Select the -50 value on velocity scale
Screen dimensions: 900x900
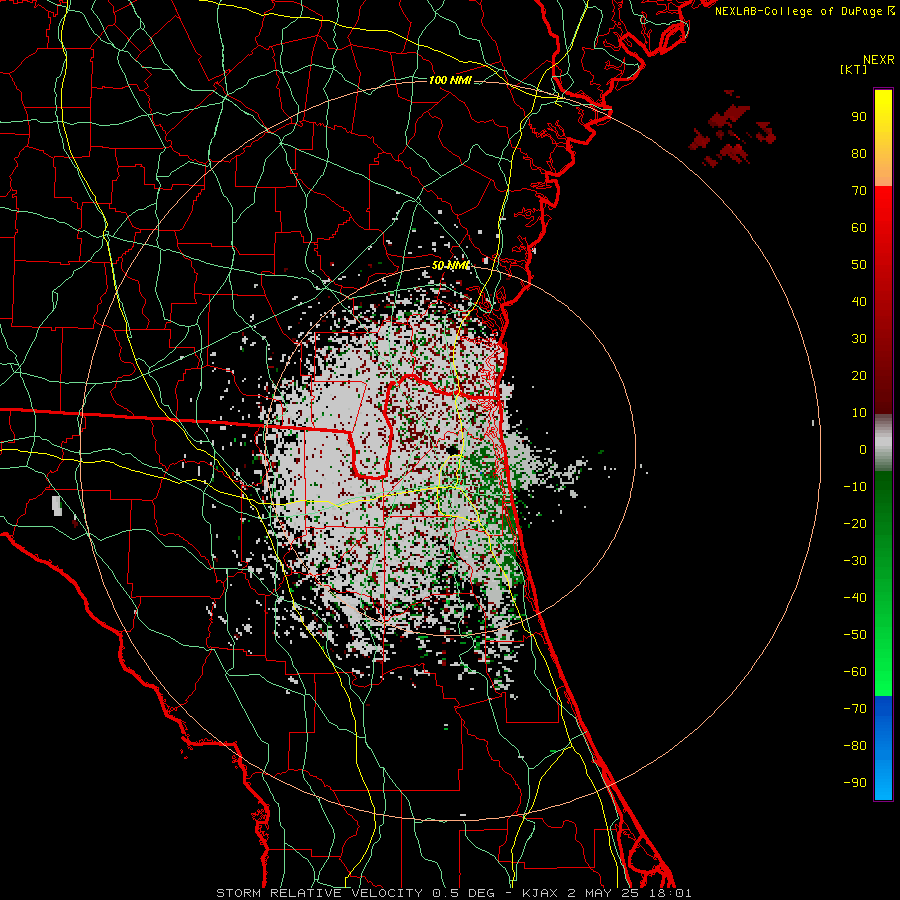point(855,635)
